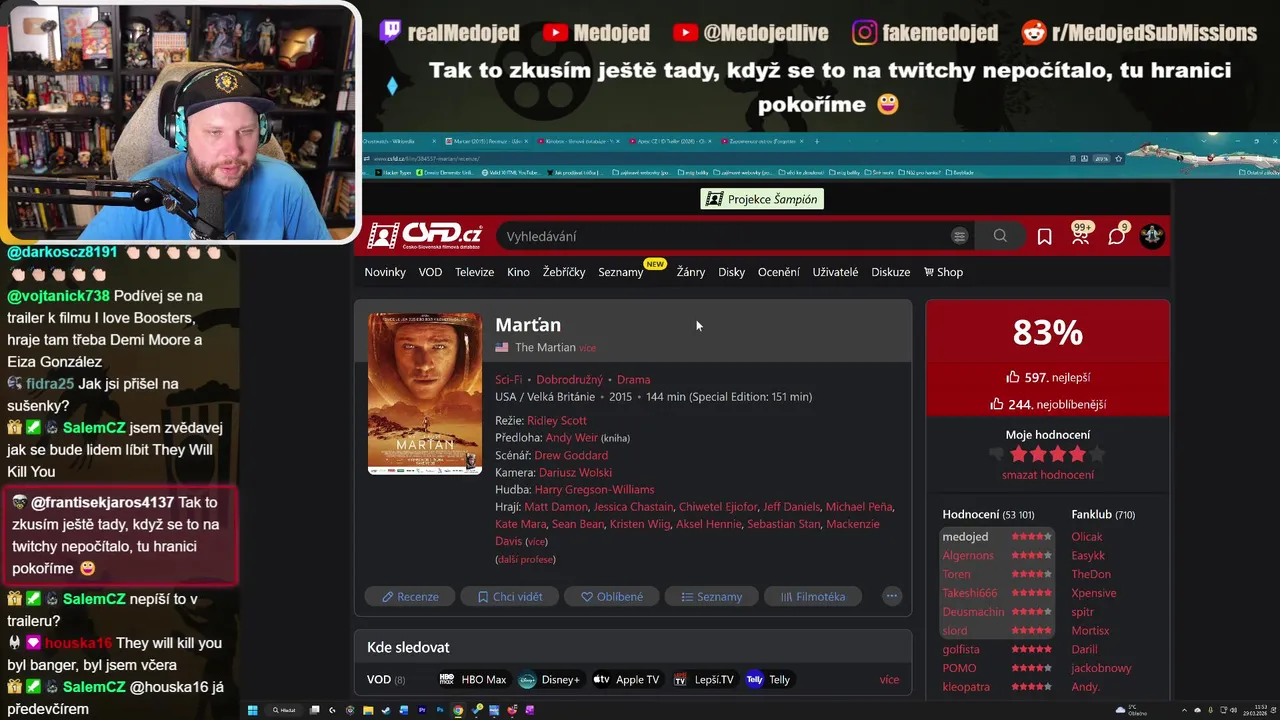Open Seznamy in the top navigation

(x=621, y=272)
